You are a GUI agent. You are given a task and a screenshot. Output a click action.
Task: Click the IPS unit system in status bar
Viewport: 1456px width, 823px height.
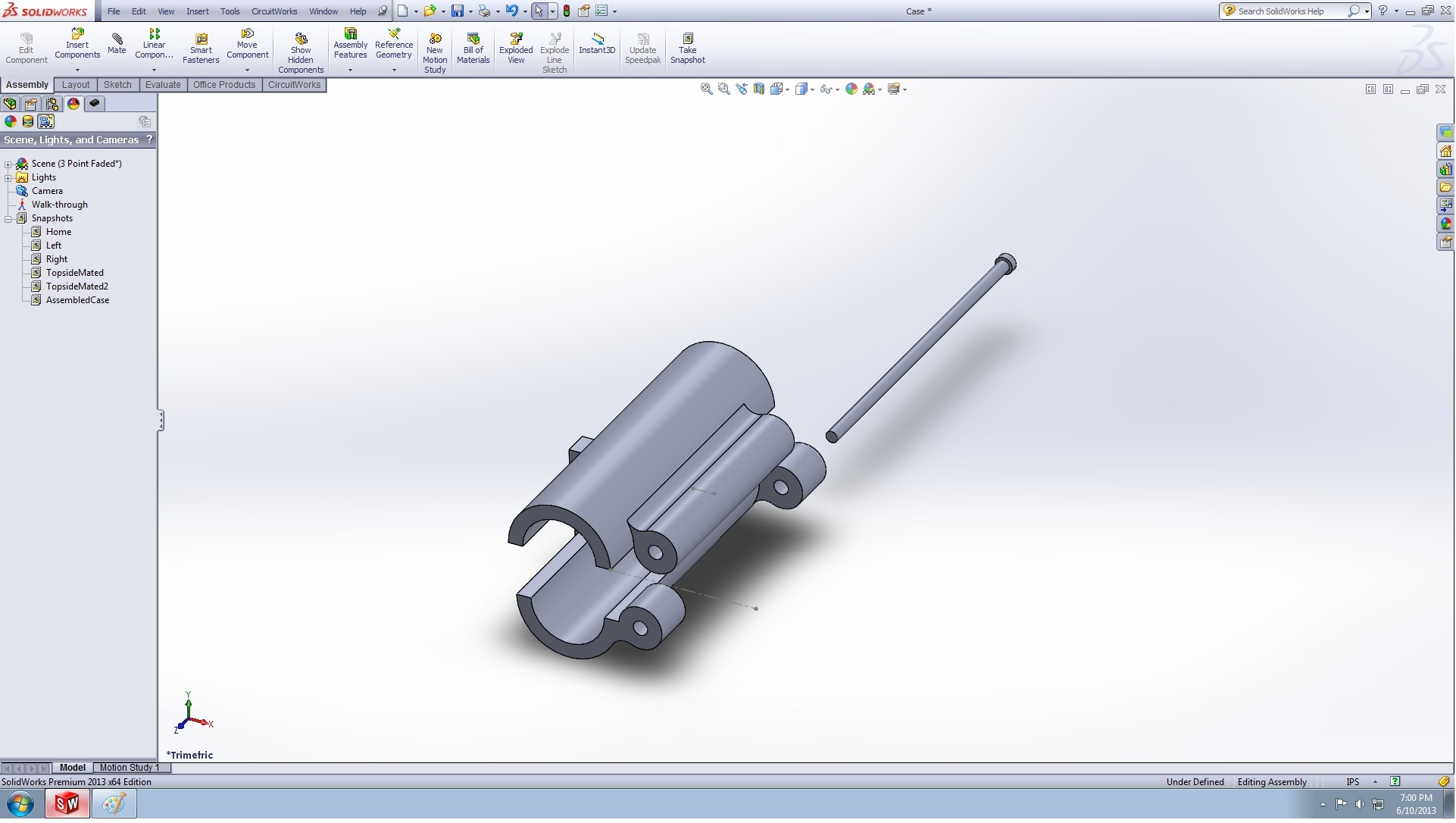pyautogui.click(x=1354, y=783)
